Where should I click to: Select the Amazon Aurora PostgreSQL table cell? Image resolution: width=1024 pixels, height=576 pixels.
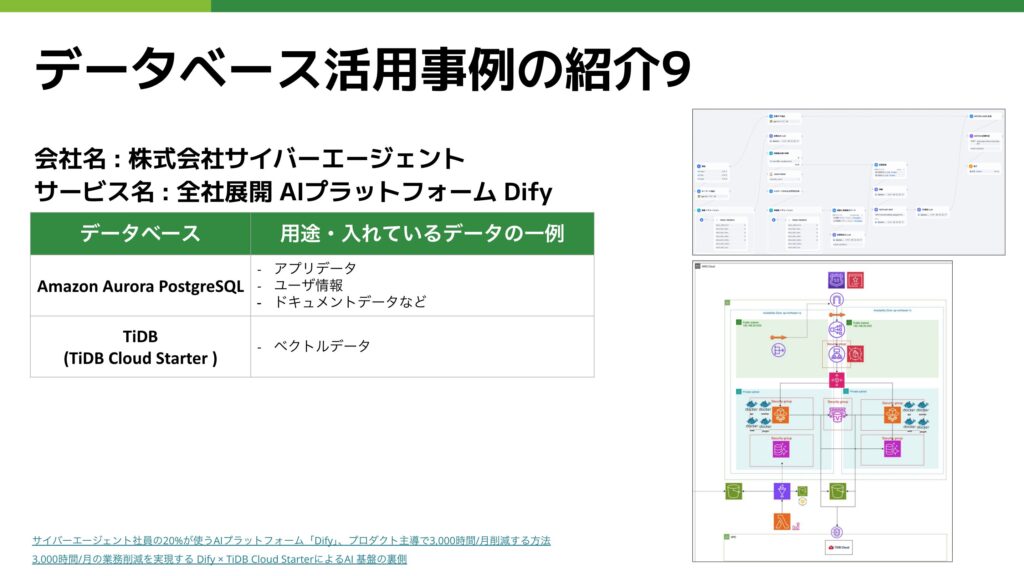140,288
